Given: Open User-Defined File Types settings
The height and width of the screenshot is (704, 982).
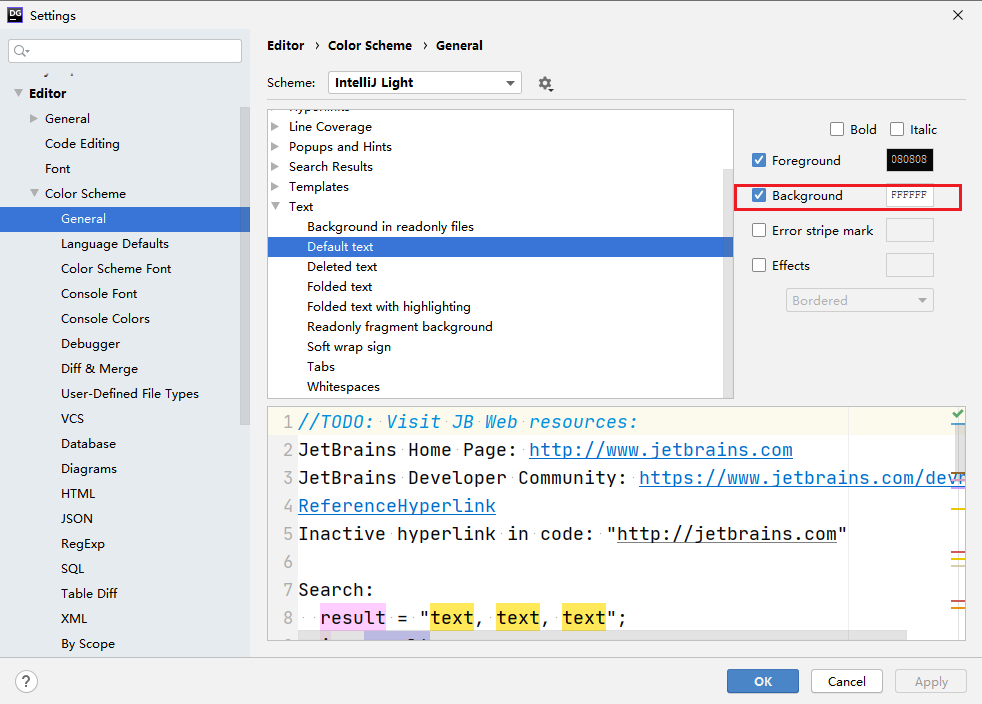Looking at the screenshot, I should click(x=130, y=394).
